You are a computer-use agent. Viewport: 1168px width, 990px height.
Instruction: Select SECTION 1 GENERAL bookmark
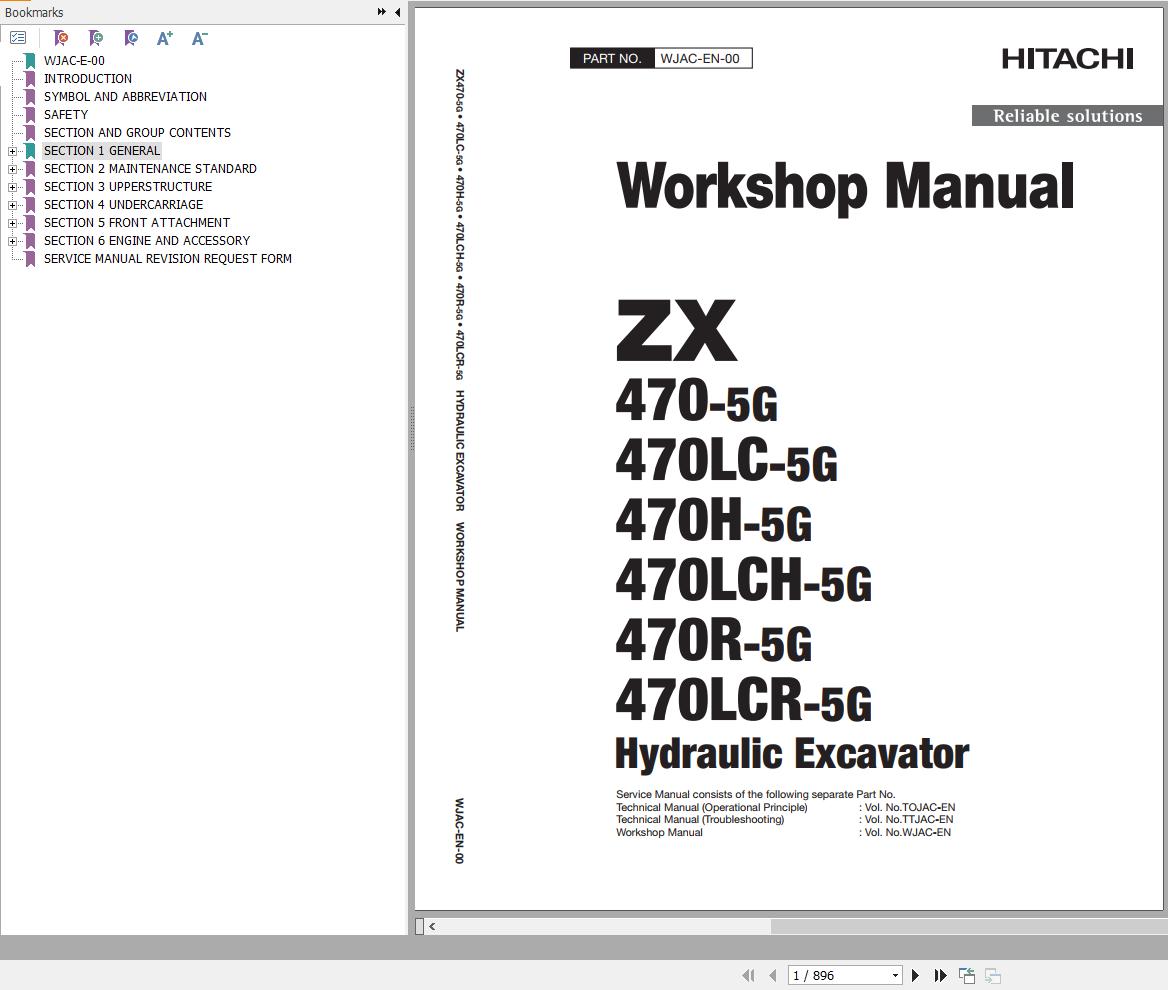pyautogui.click(x=101, y=150)
